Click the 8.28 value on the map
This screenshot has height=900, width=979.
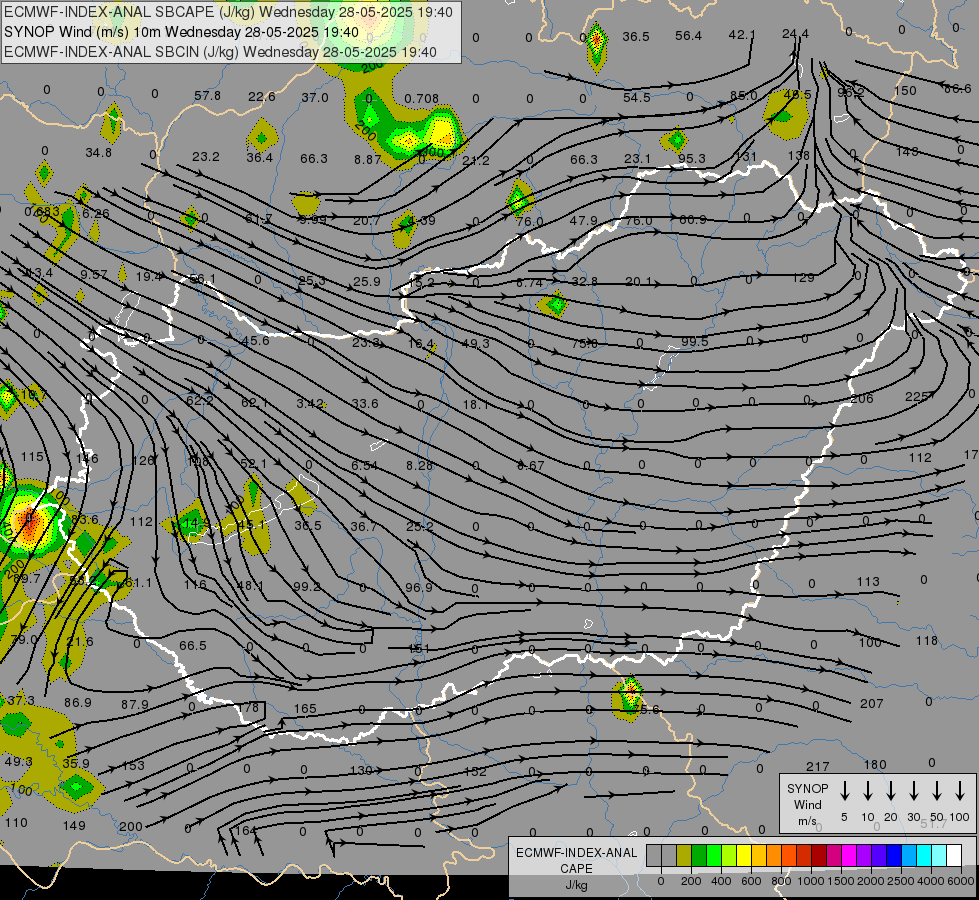tap(419, 465)
